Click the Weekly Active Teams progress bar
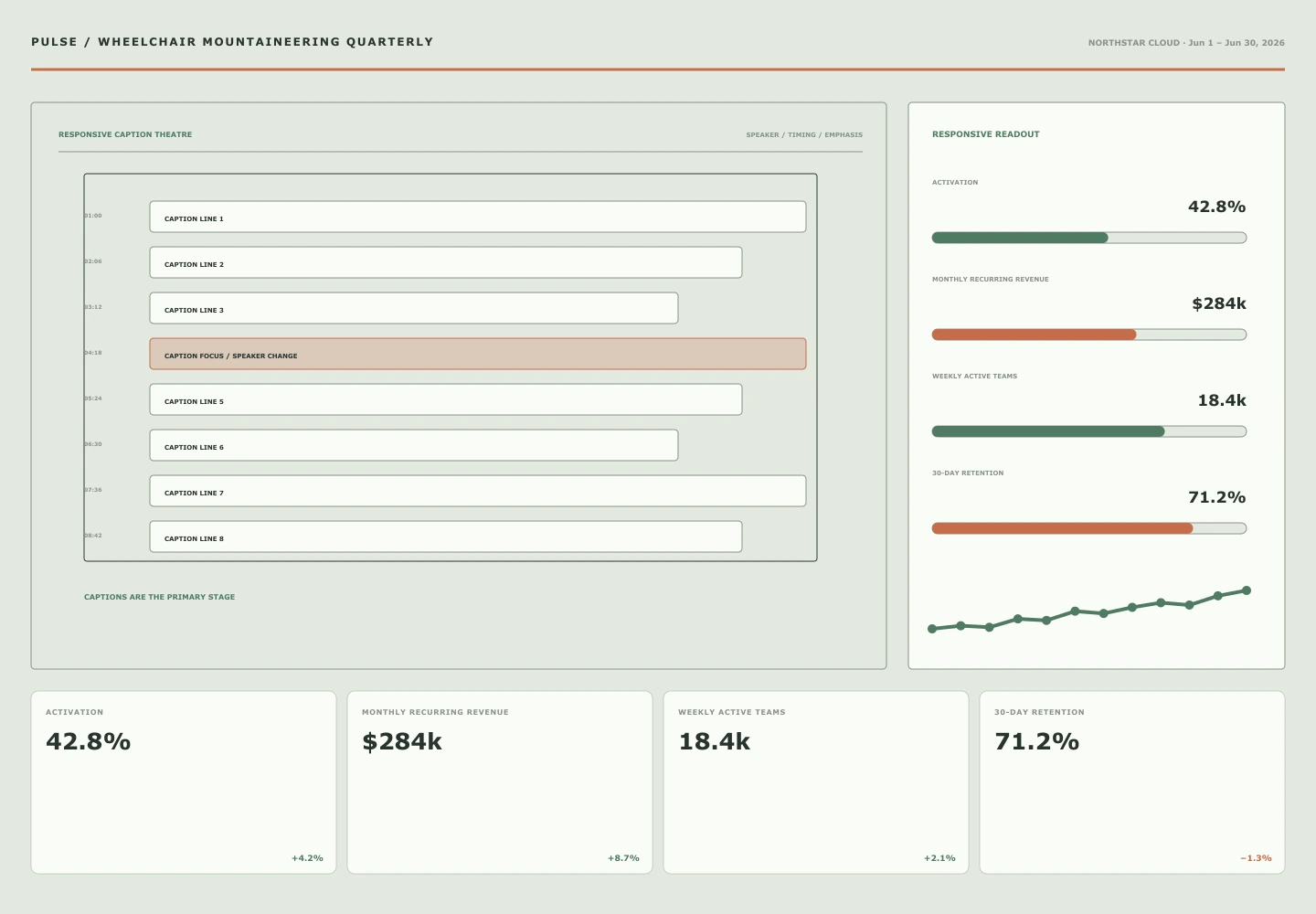Screen dimensions: 1316x914 click(x=1089, y=431)
